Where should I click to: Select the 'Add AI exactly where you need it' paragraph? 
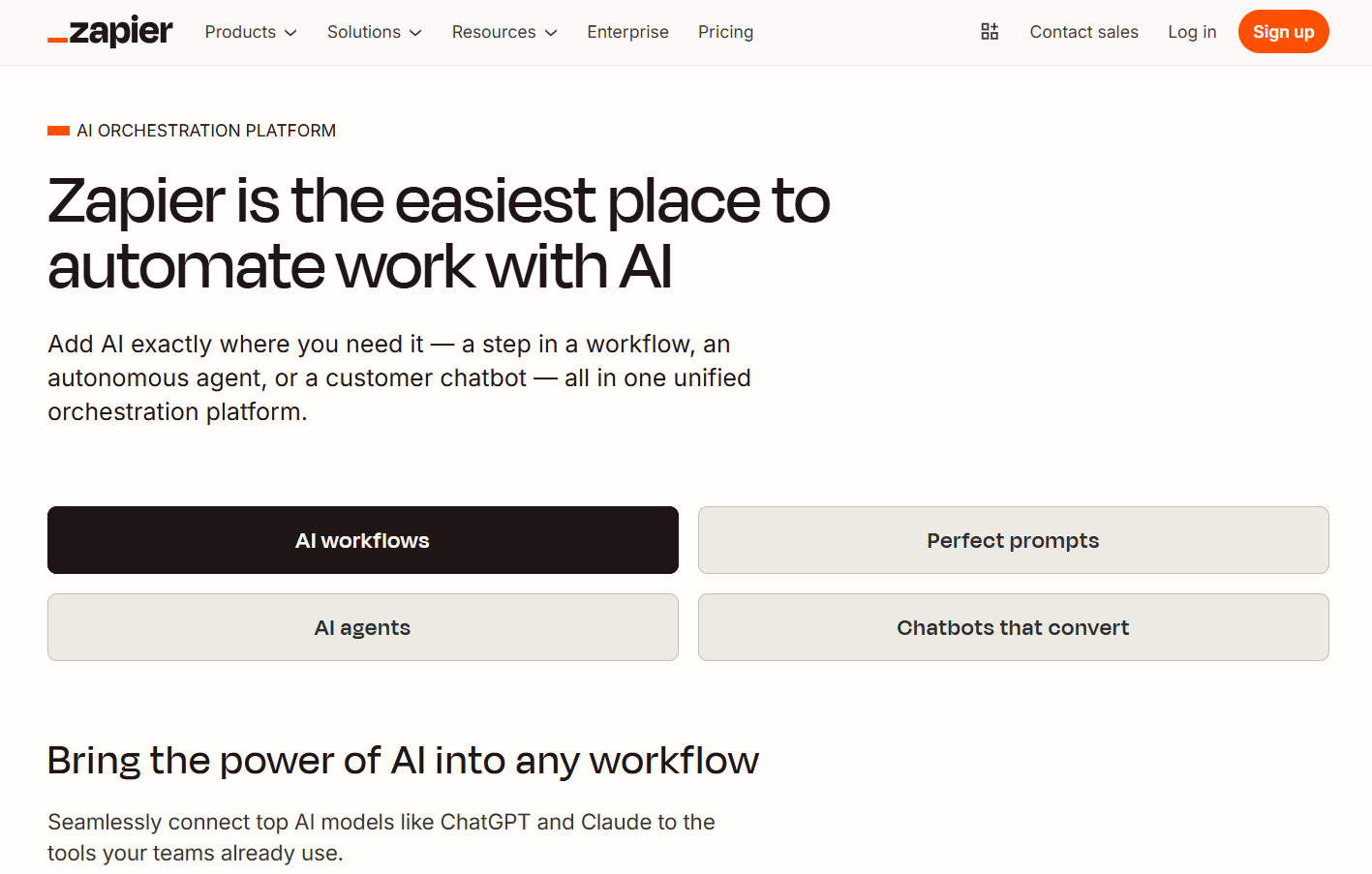[x=399, y=377]
